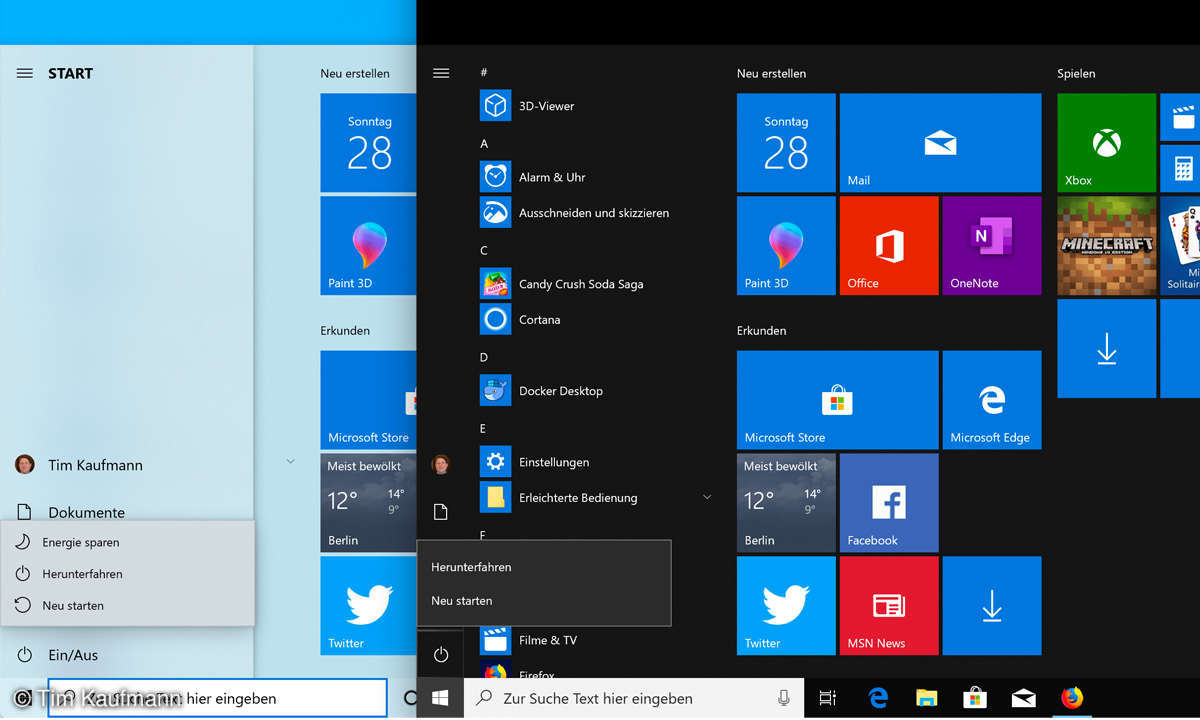
Task: Open Microsoft Store tile in dark Start menu
Action: (837, 400)
